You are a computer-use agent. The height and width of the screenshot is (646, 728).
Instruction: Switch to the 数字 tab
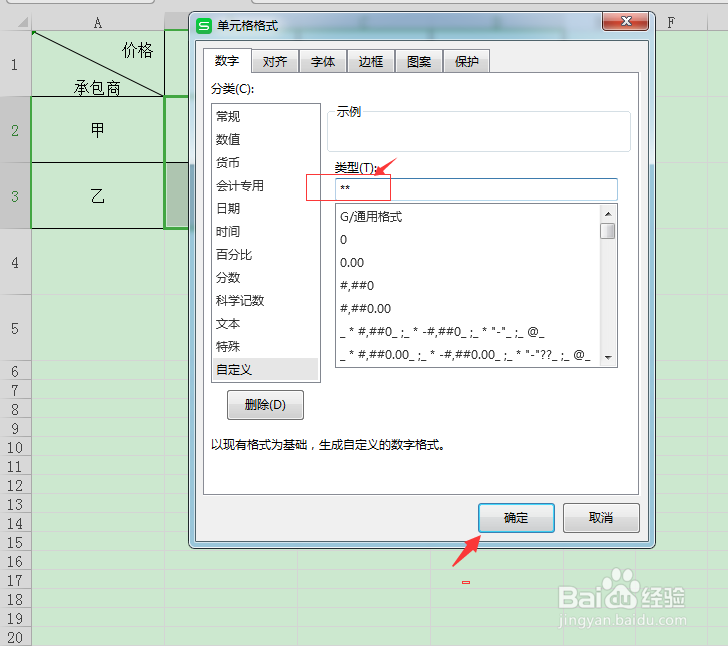[227, 61]
